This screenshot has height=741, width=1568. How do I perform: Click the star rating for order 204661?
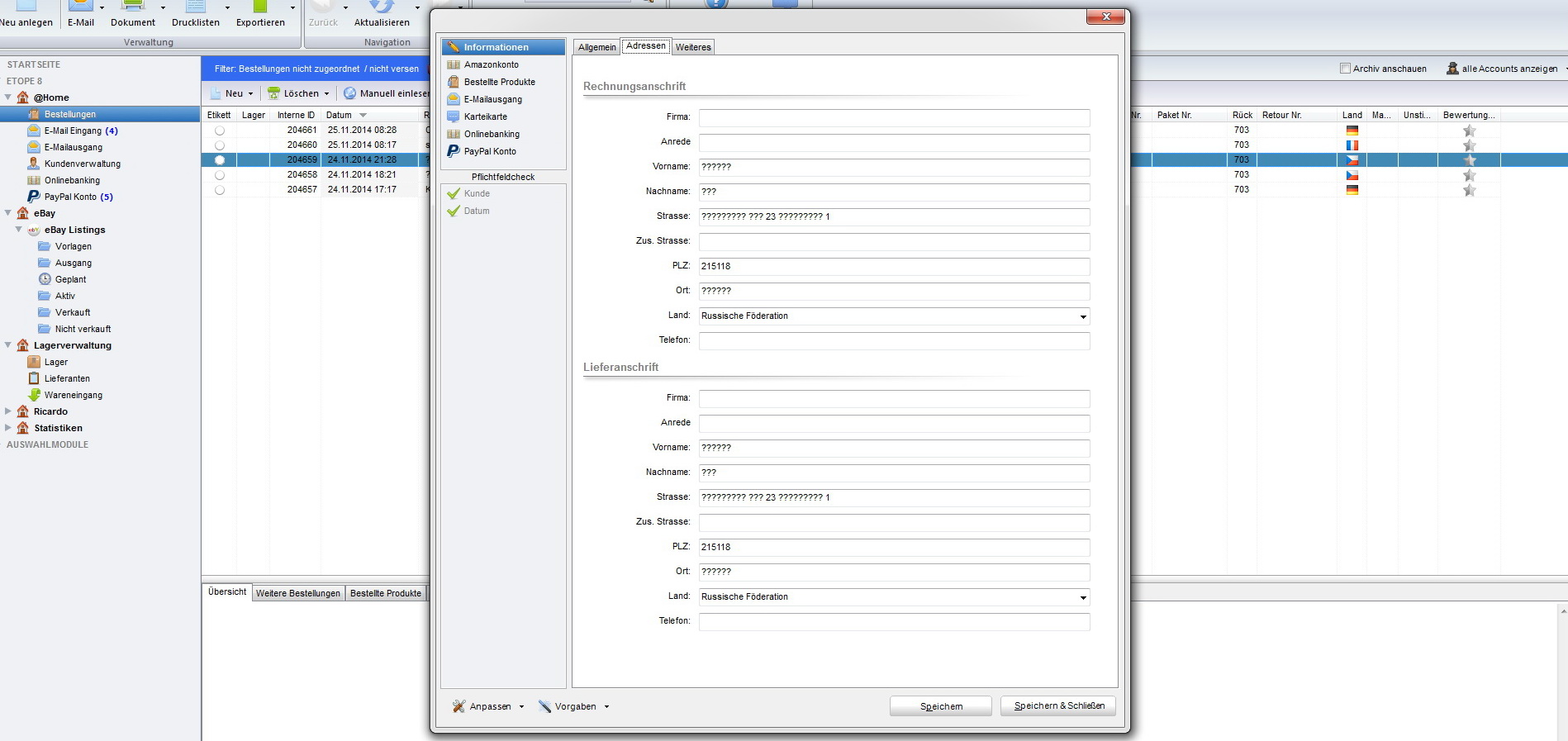pyautogui.click(x=1469, y=131)
